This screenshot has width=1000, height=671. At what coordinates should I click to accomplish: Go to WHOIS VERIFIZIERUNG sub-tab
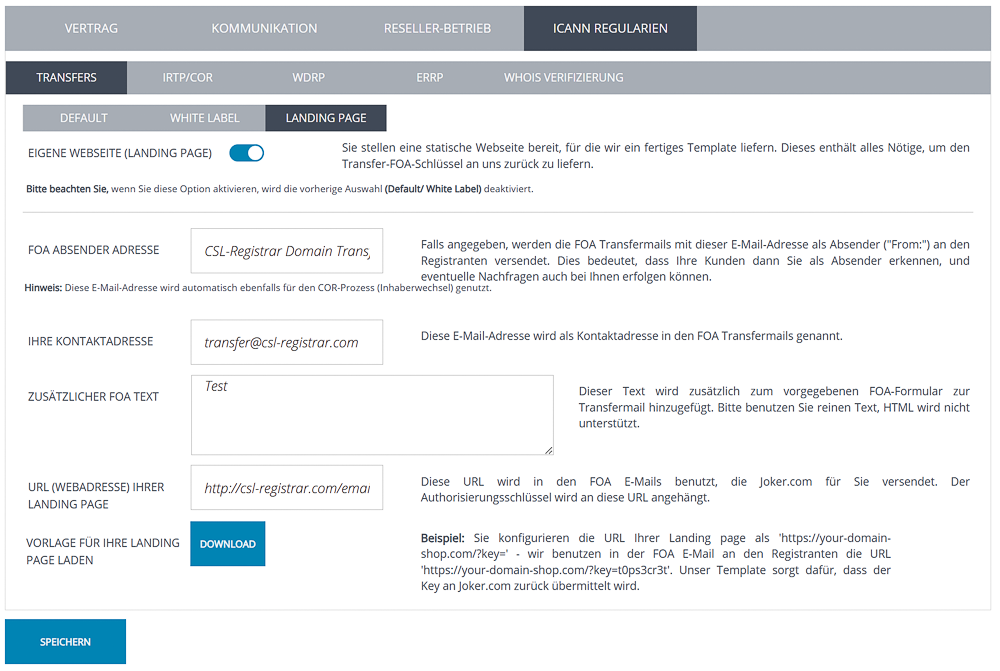pos(564,78)
